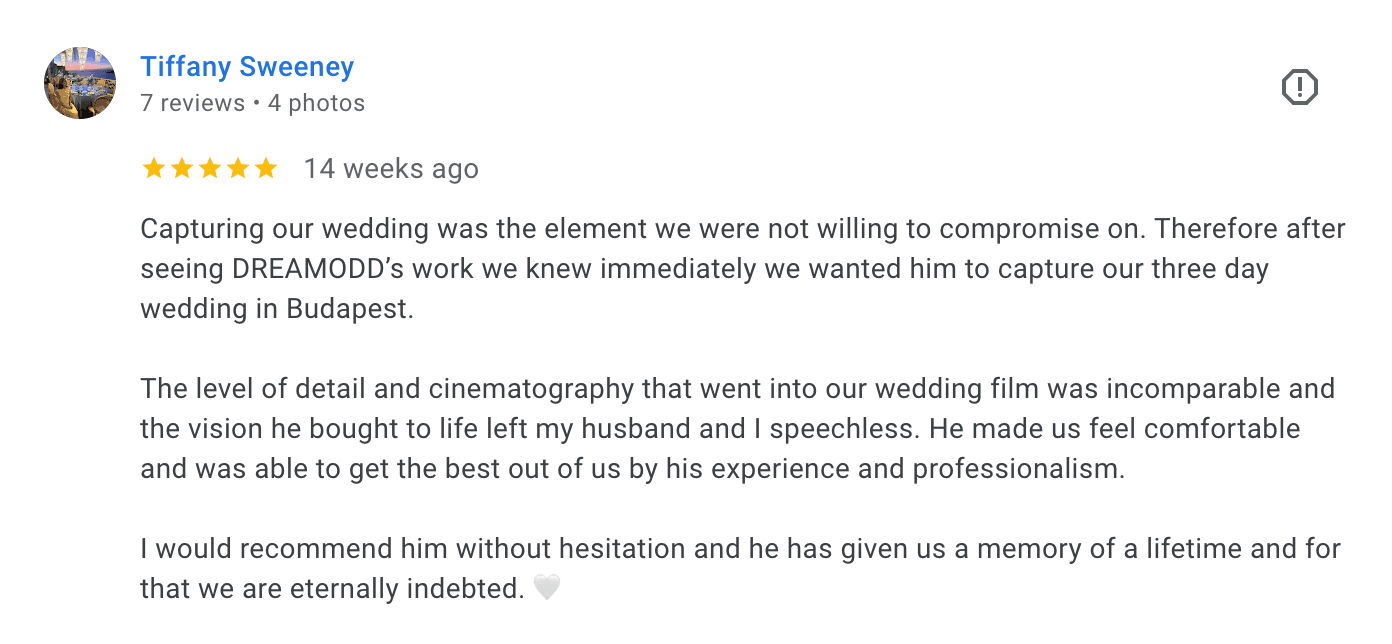Click the first yellow rating star
Viewport: 1392px width, 644px height.
tap(153, 169)
